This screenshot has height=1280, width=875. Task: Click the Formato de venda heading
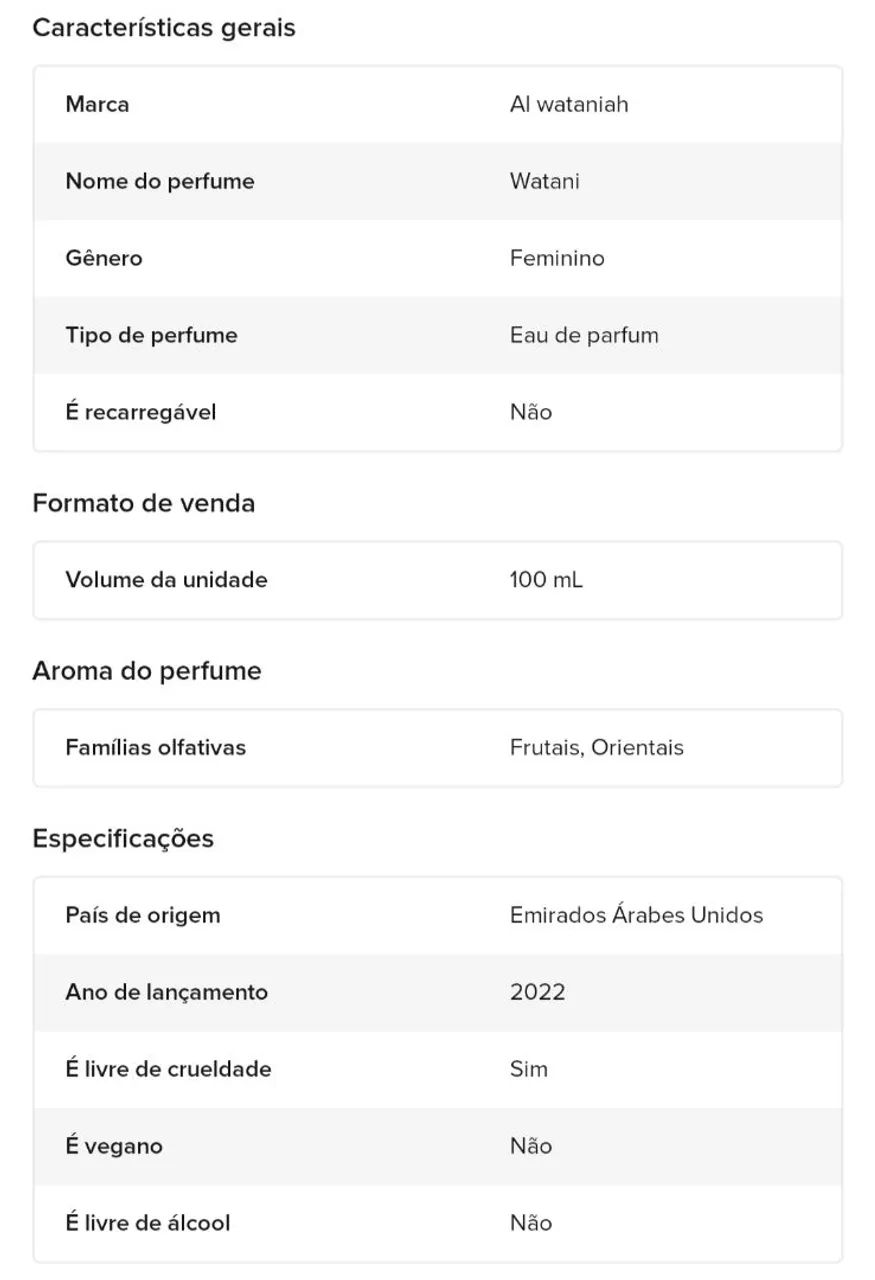point(144,503)
